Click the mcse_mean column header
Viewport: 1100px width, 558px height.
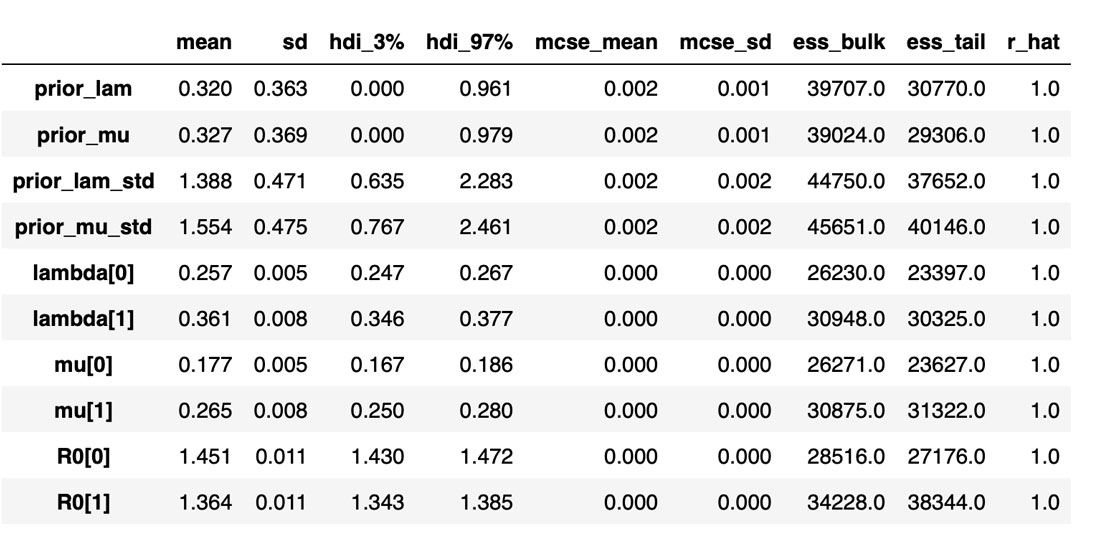coord(596,42)
